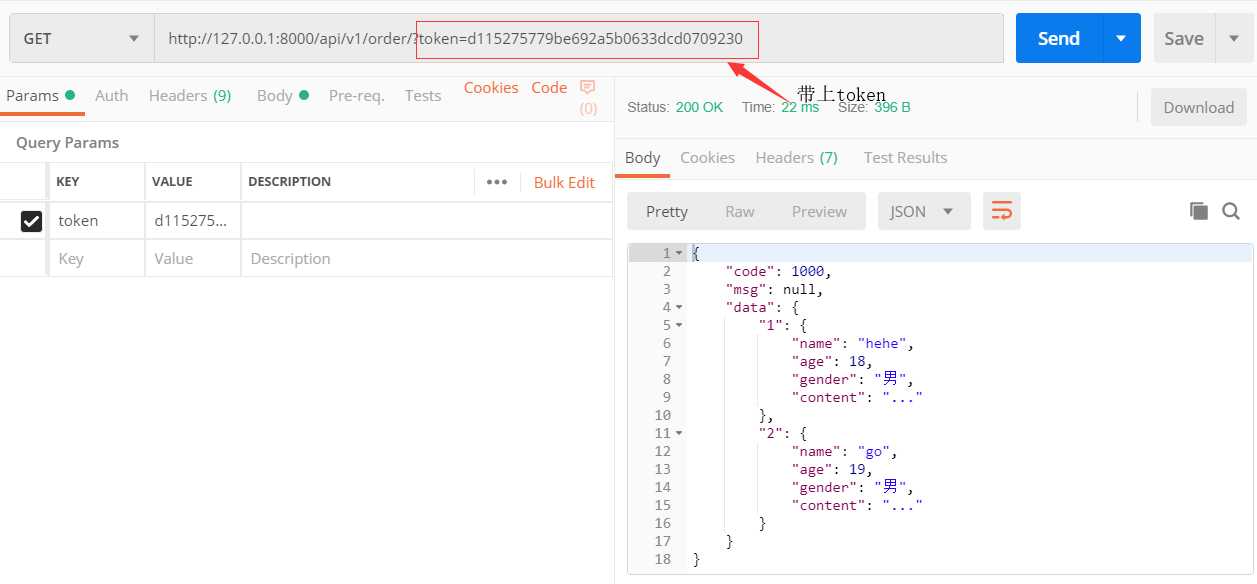Select the Pretty view mode

[667, 211]
